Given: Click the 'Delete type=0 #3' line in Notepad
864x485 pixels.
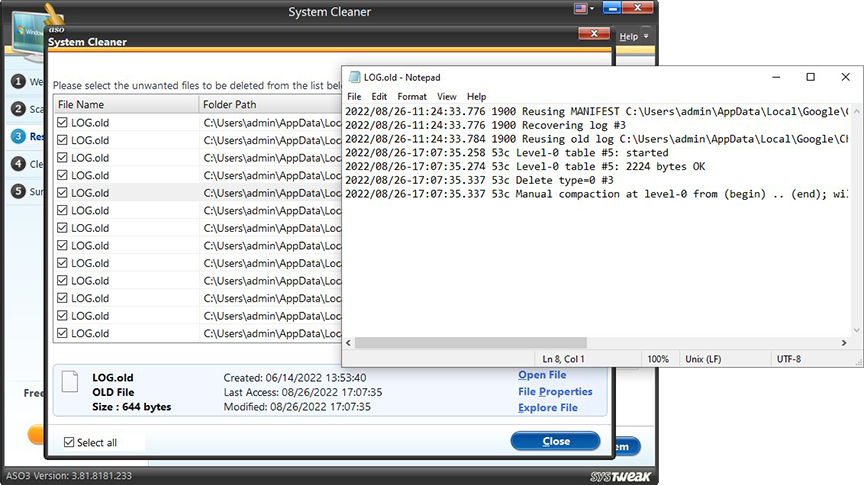Looking at the screenshot, I should point(479,180).
